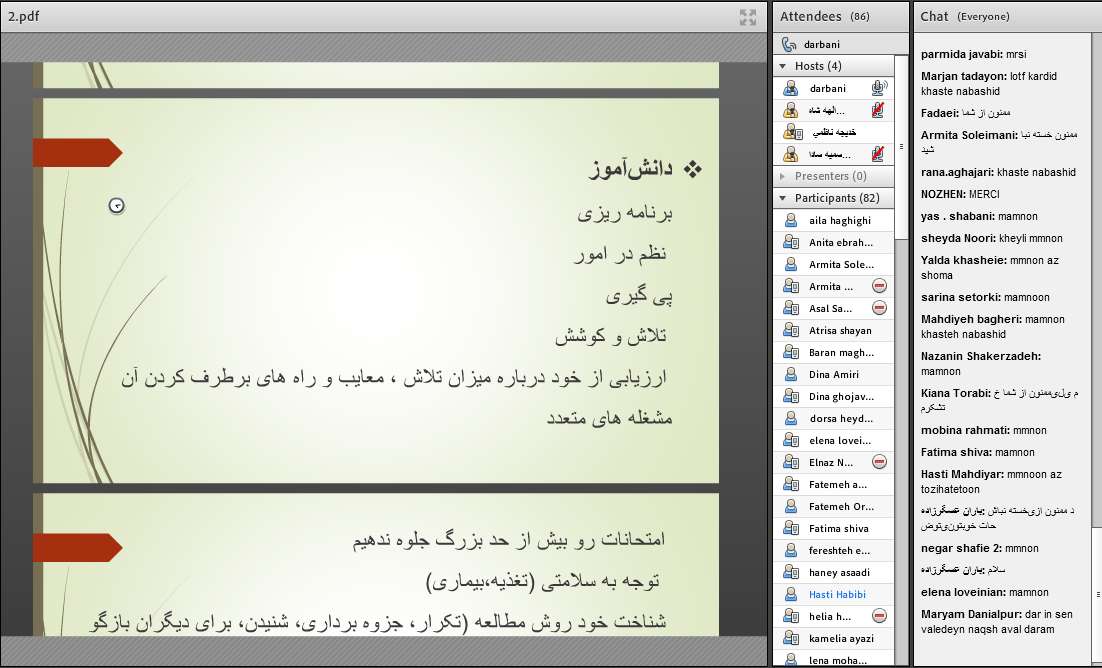The width and height of the screenshot is (1102, 668).
Task: Select Dina Amiri in the participants list
Action: 833,374
